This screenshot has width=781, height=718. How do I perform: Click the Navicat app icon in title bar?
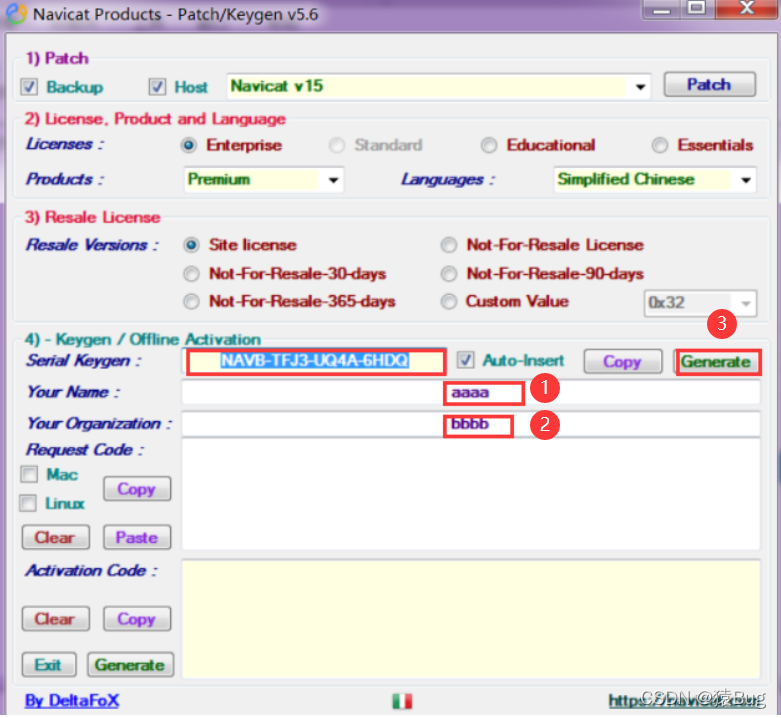(16, 14)
